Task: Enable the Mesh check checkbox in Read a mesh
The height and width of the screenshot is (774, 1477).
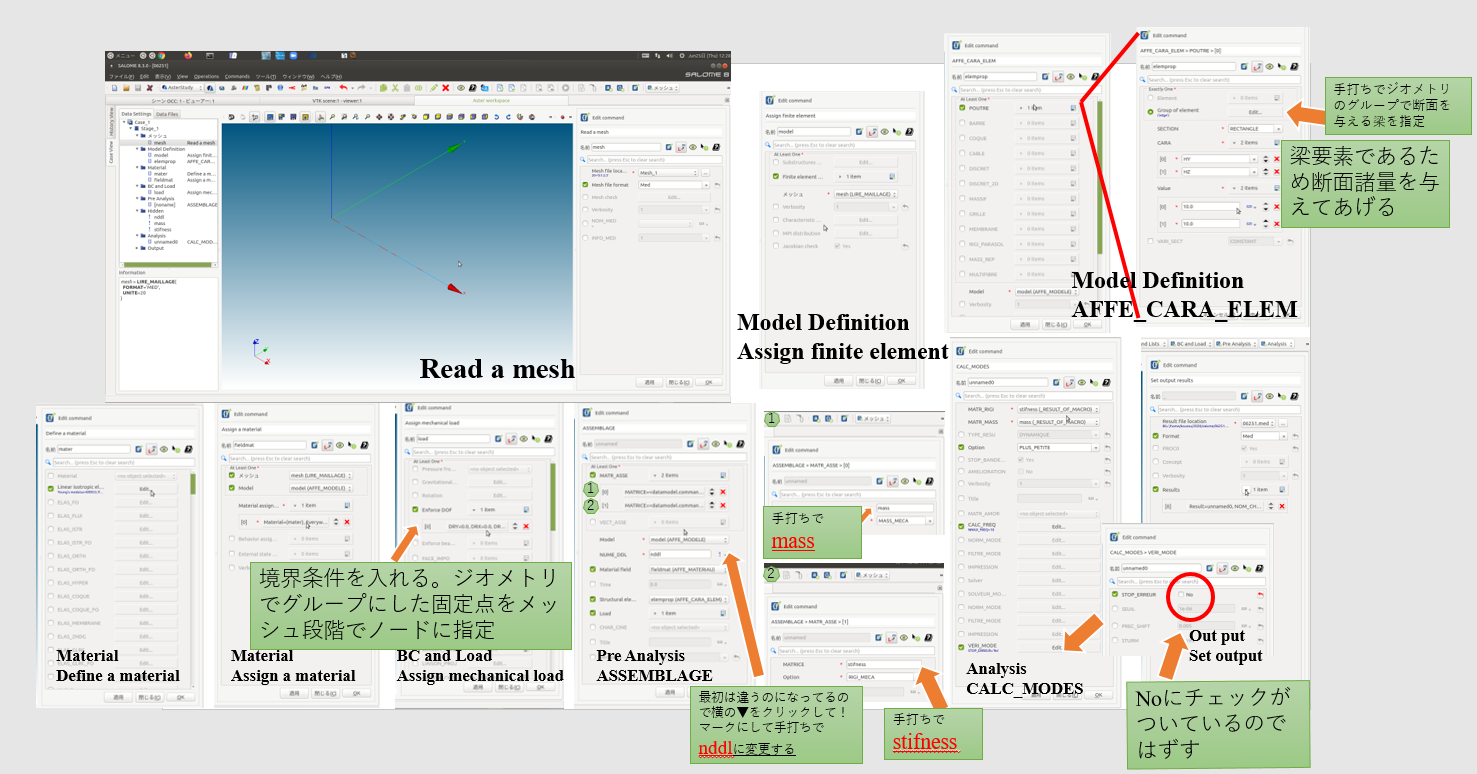Action: point(585,197)
